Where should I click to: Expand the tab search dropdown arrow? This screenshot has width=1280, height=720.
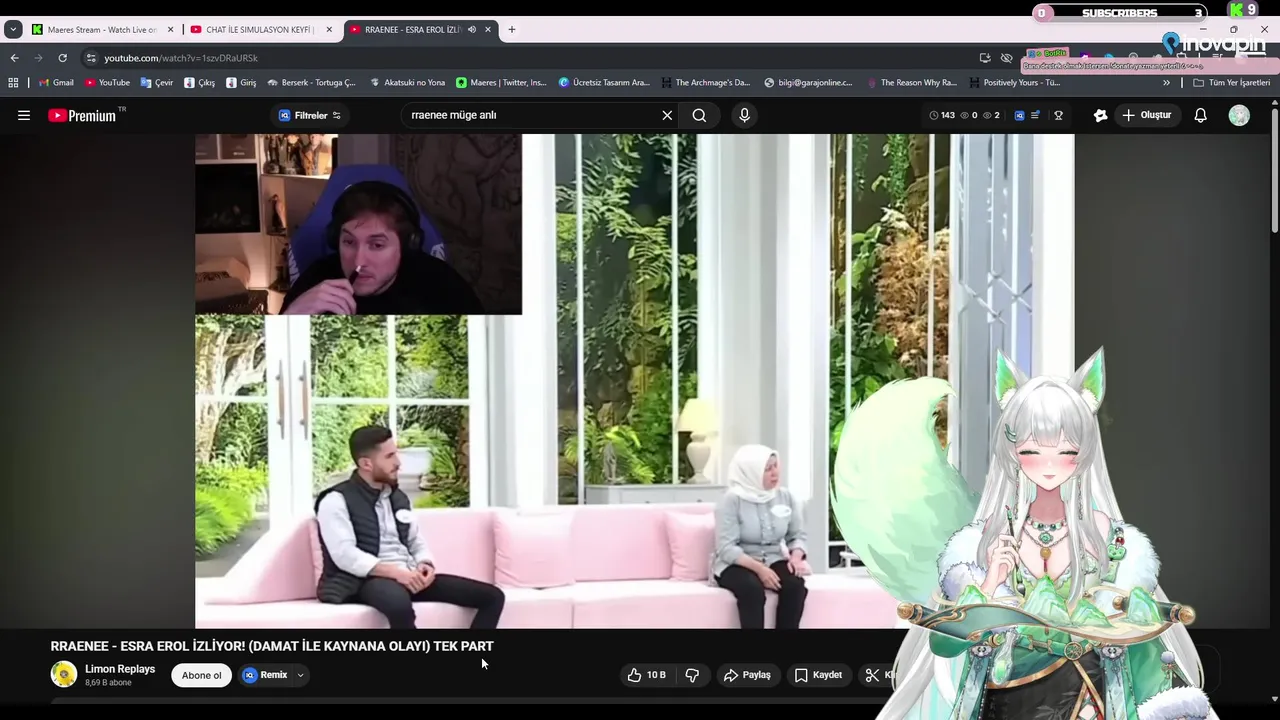click(x=13, y=30)
